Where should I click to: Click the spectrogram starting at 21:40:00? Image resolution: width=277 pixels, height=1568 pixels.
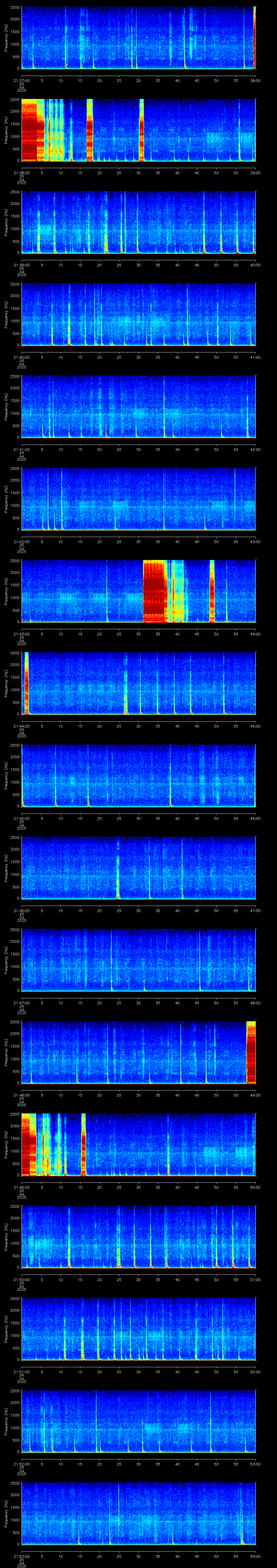click(x=138, y=315)
